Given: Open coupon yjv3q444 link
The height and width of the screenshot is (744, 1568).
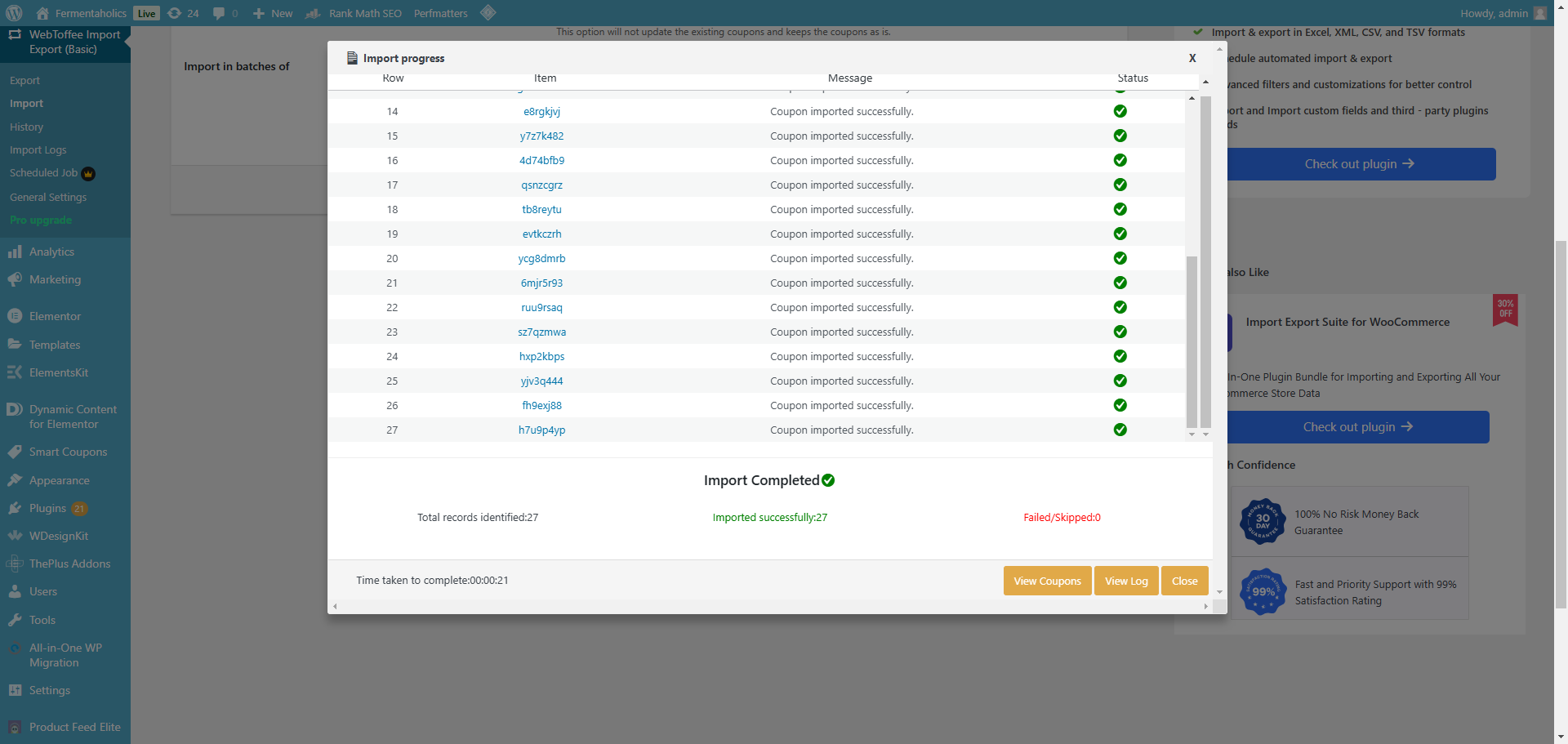Looking at the screenshot, I should click(541, 381).
